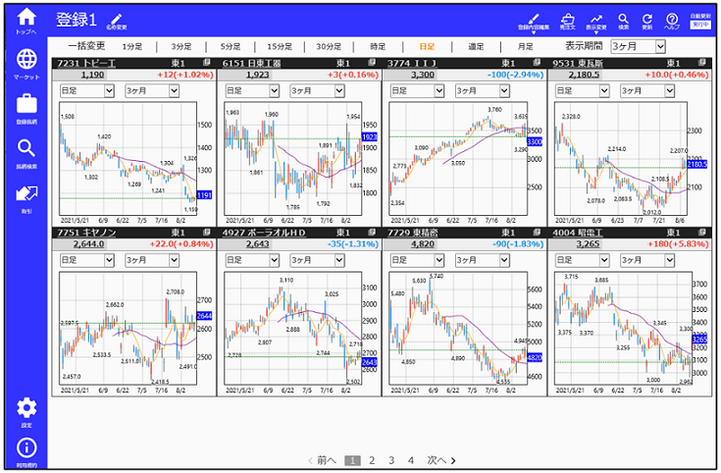Viewport: 721px width, 473px height.
Task: Select the 1分足 interval tab
Action: pyautogui.click(x=132, y=46)
